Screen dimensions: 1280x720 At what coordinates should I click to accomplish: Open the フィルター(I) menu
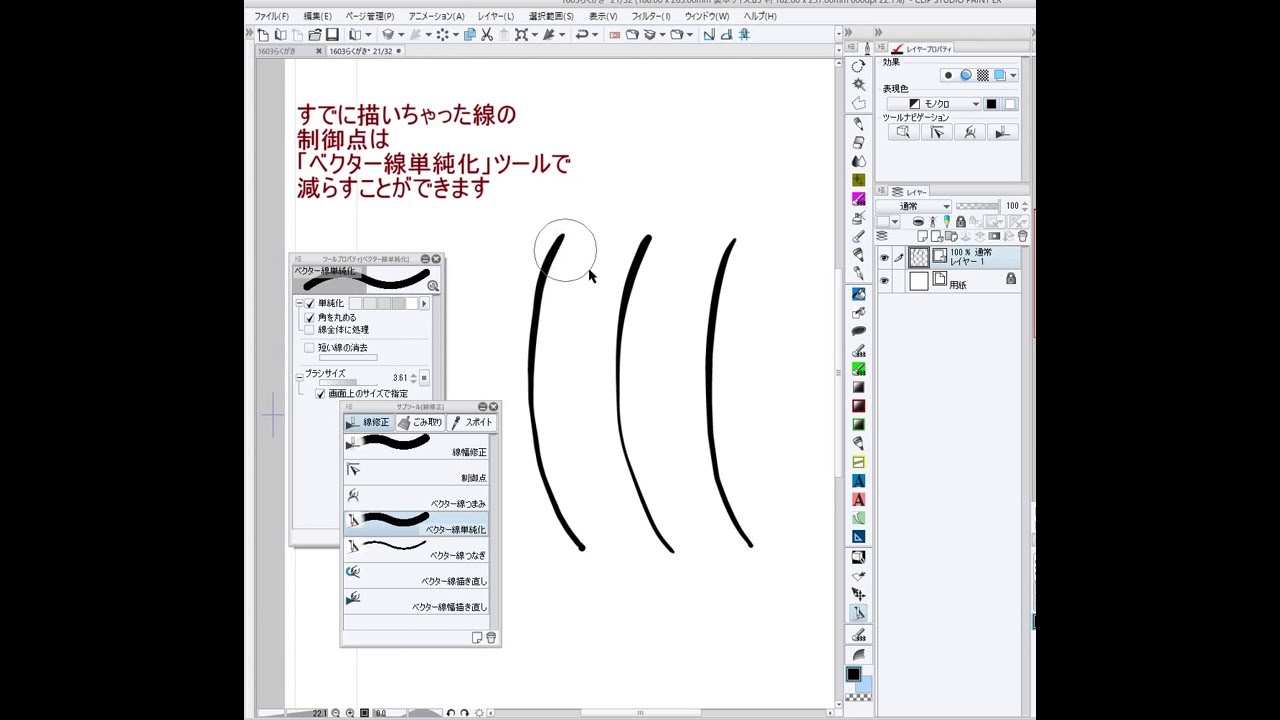click(x=651, y=16)
